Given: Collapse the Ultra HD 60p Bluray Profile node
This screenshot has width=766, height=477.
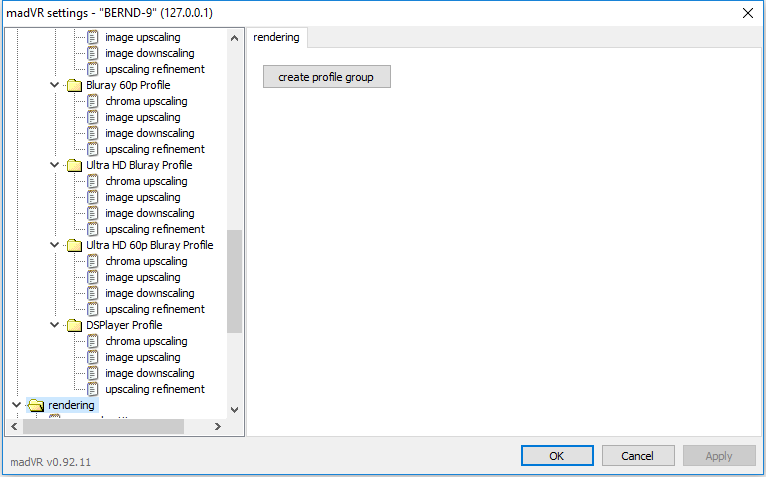Looking at the screenshot, I should pyautogui.click(x=55, y=245).
